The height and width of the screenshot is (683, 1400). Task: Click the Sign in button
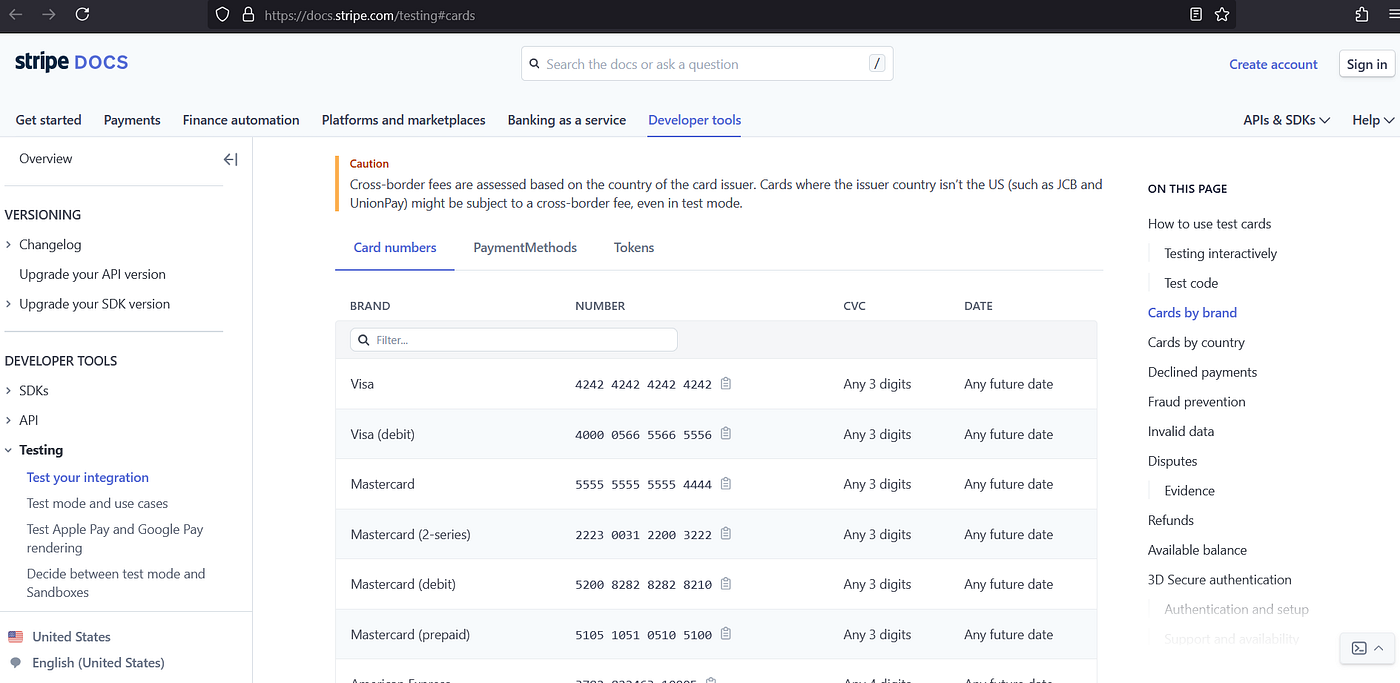coord(1366,64)
